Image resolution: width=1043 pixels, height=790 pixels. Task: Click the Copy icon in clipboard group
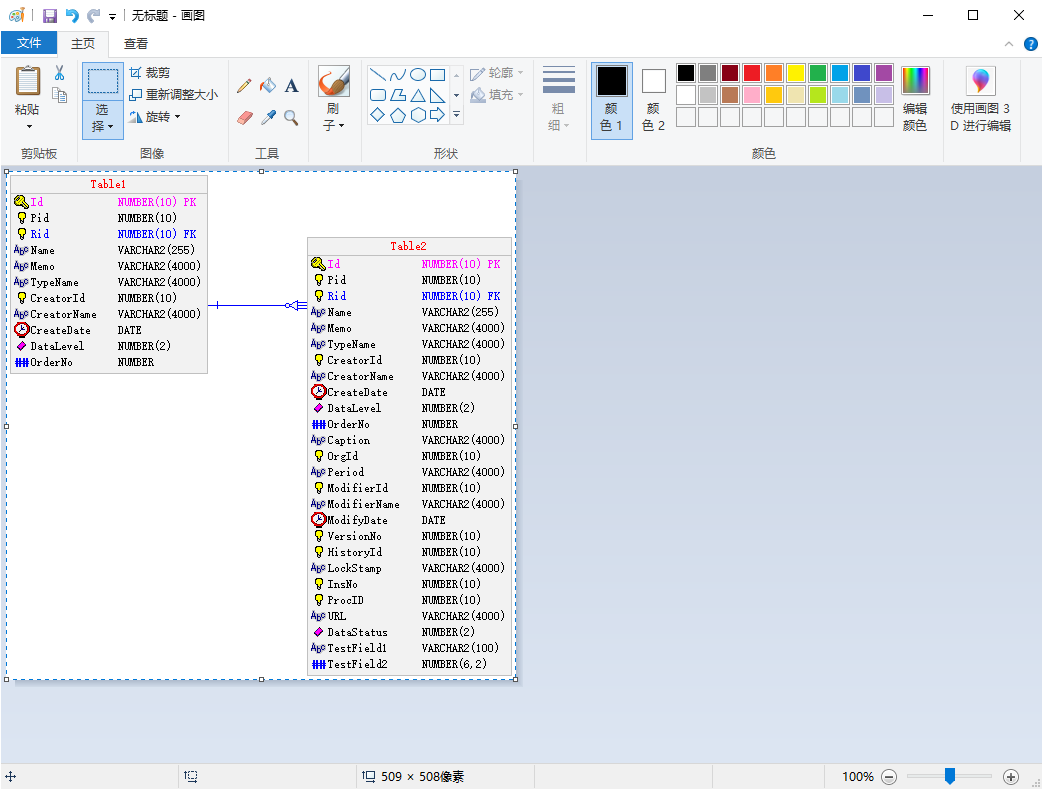pyautogui.click(x=60, y=95)
